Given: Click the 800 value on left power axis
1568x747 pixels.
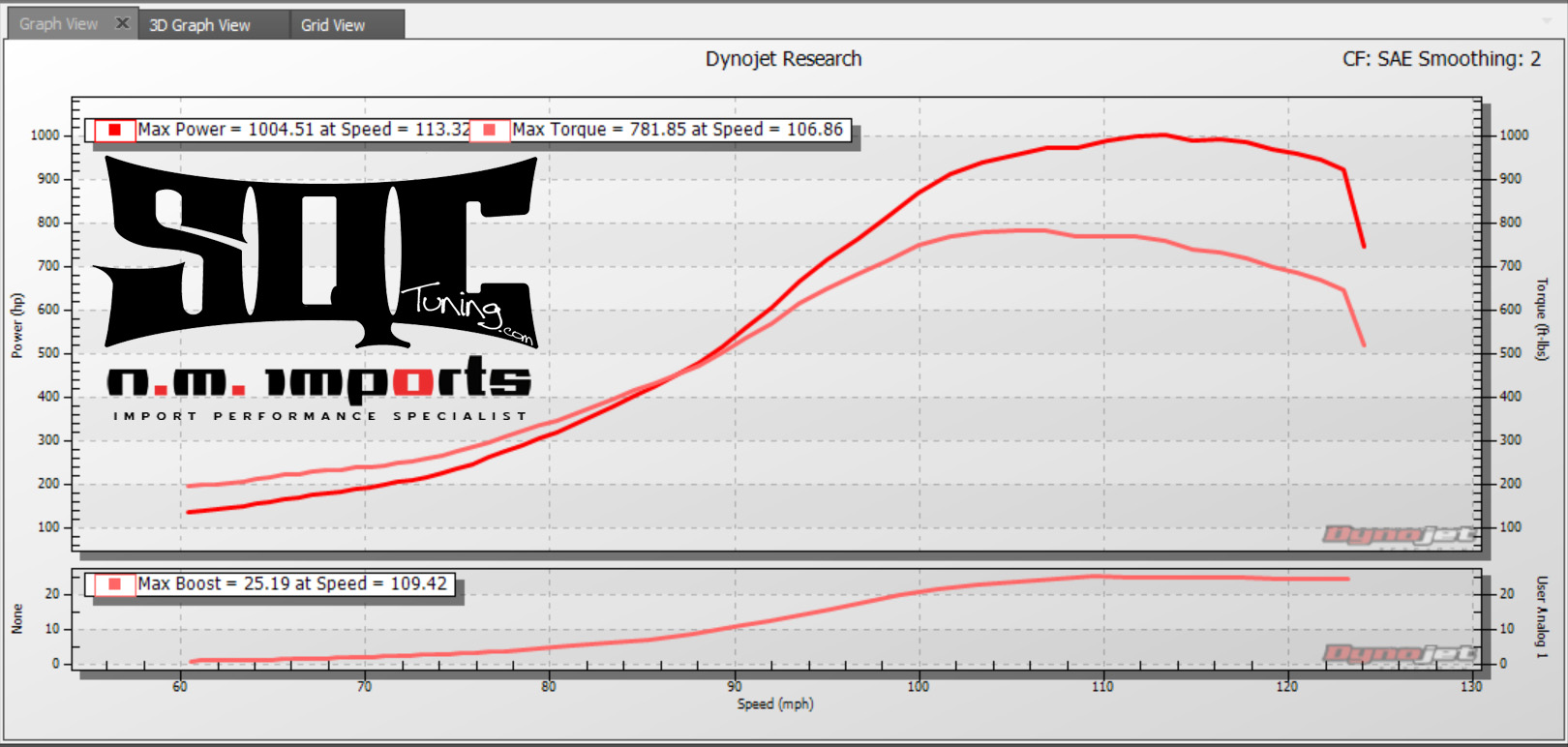Looking at the screenshot, I should click(x=48, y=223).
